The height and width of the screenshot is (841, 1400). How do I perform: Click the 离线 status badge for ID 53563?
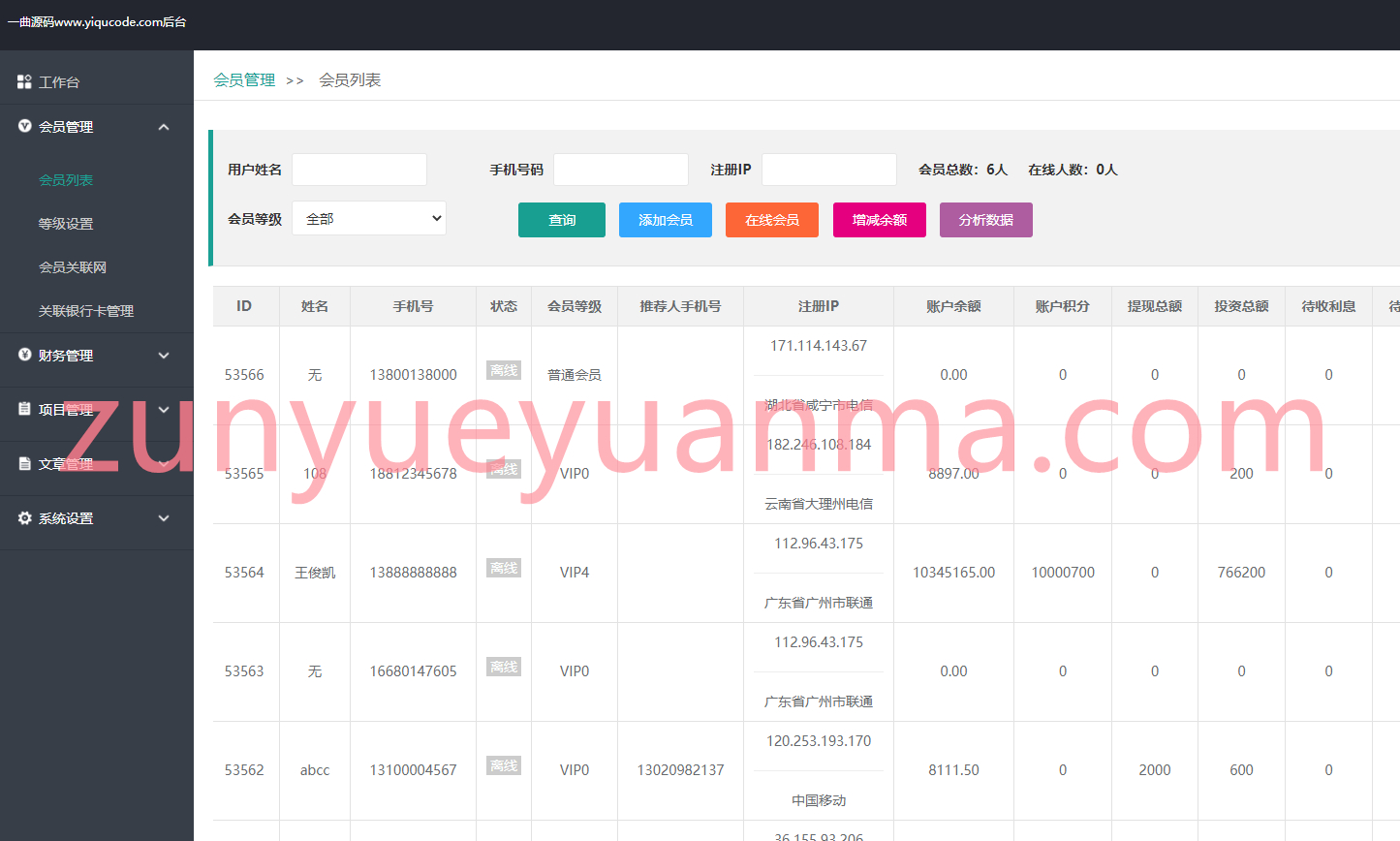(x=504, y=667)
